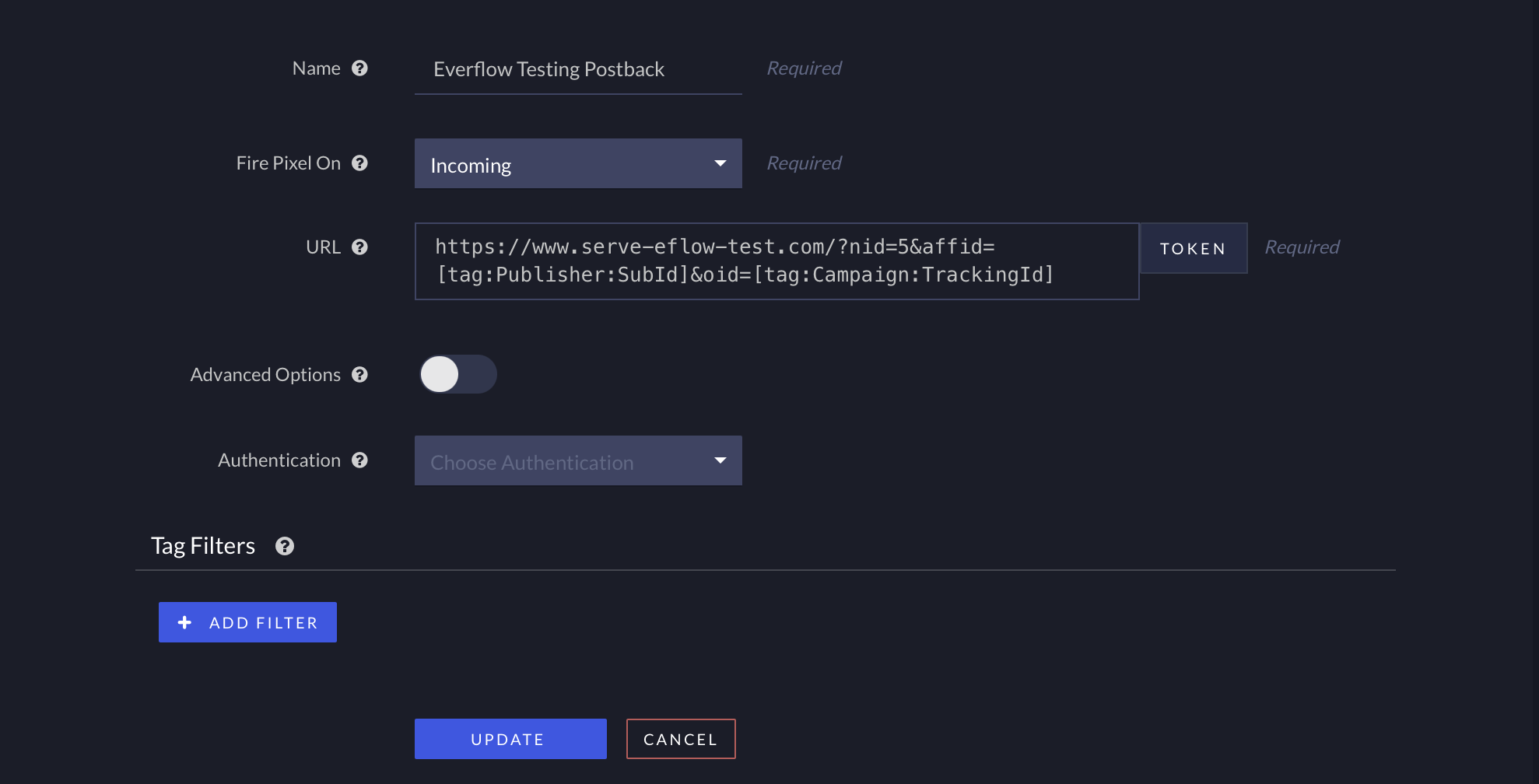Open the Choose Authentication dropdown
Image resolution: width=1539 pixels, height=784 pixels.
point(578,460)
